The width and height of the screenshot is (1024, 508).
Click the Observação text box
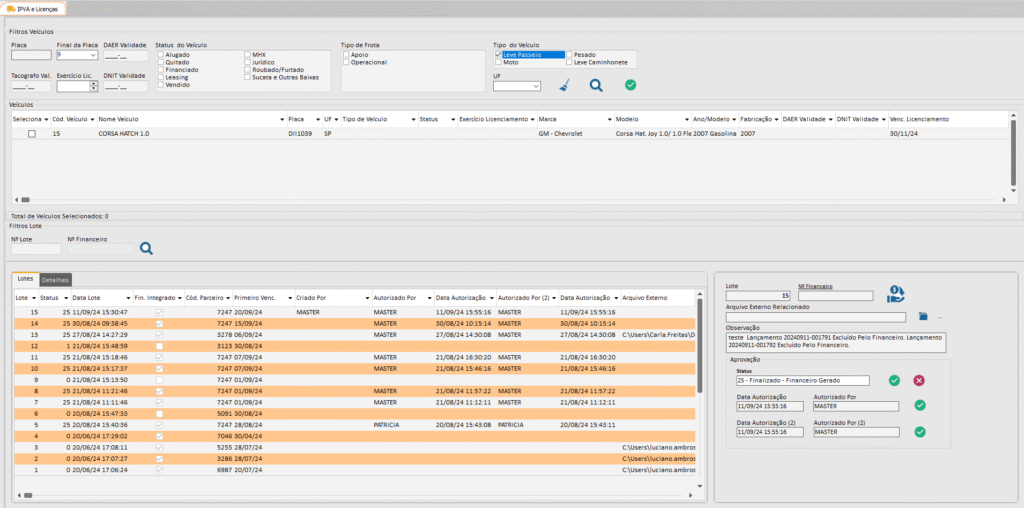pyautogui.click(x=835, y=342)
